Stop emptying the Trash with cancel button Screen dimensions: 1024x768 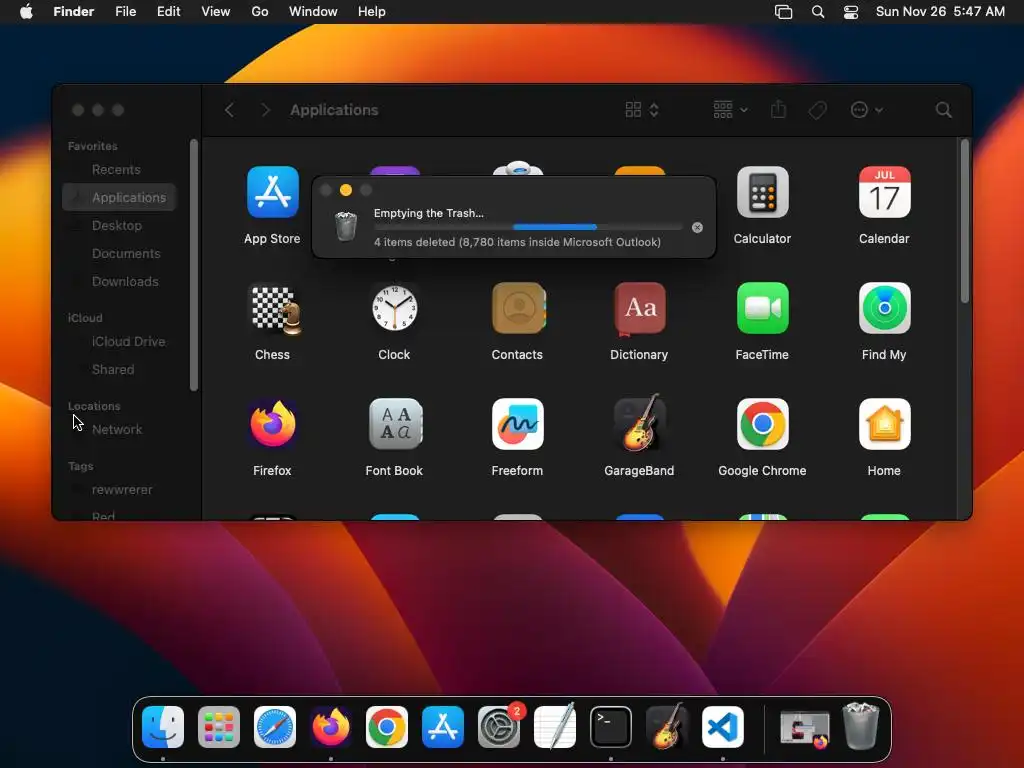click(x=697, y=227)
